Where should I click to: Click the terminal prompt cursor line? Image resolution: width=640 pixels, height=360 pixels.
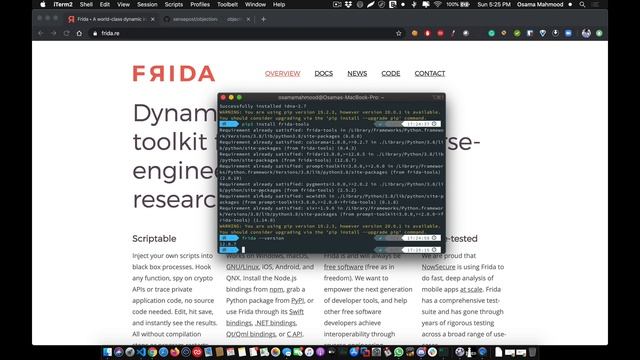click(x=331, y=250)
